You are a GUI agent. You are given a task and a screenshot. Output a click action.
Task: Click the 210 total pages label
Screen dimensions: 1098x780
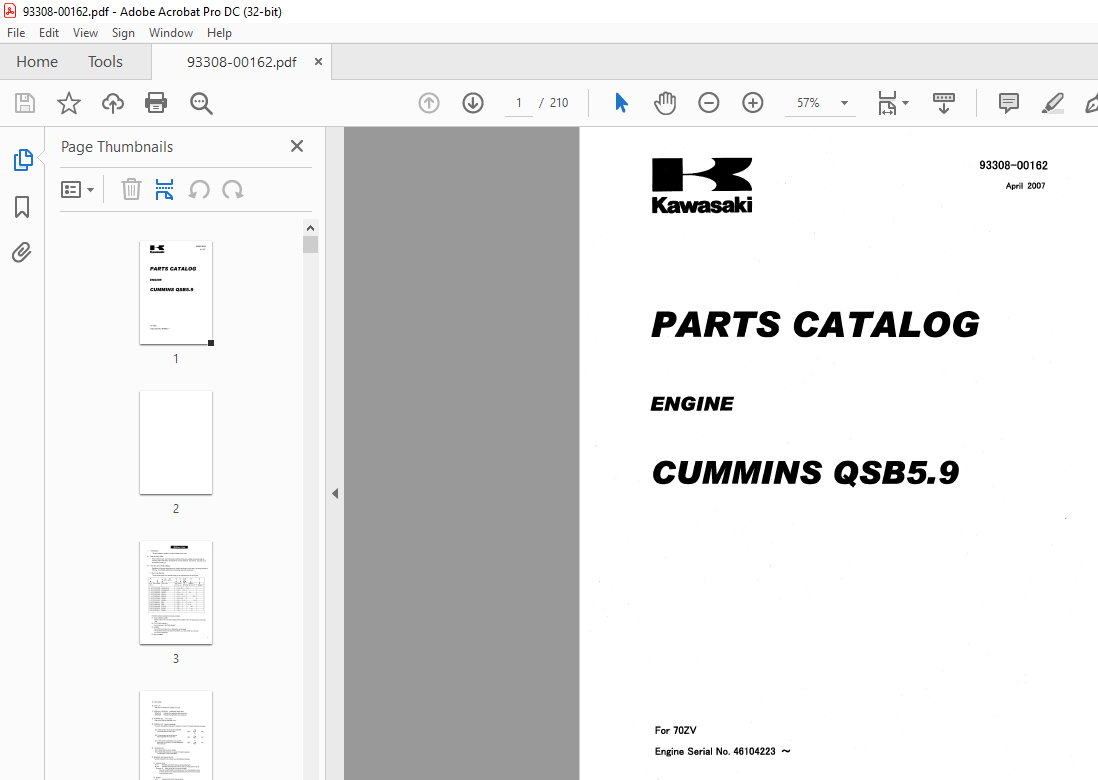[559, 103]
